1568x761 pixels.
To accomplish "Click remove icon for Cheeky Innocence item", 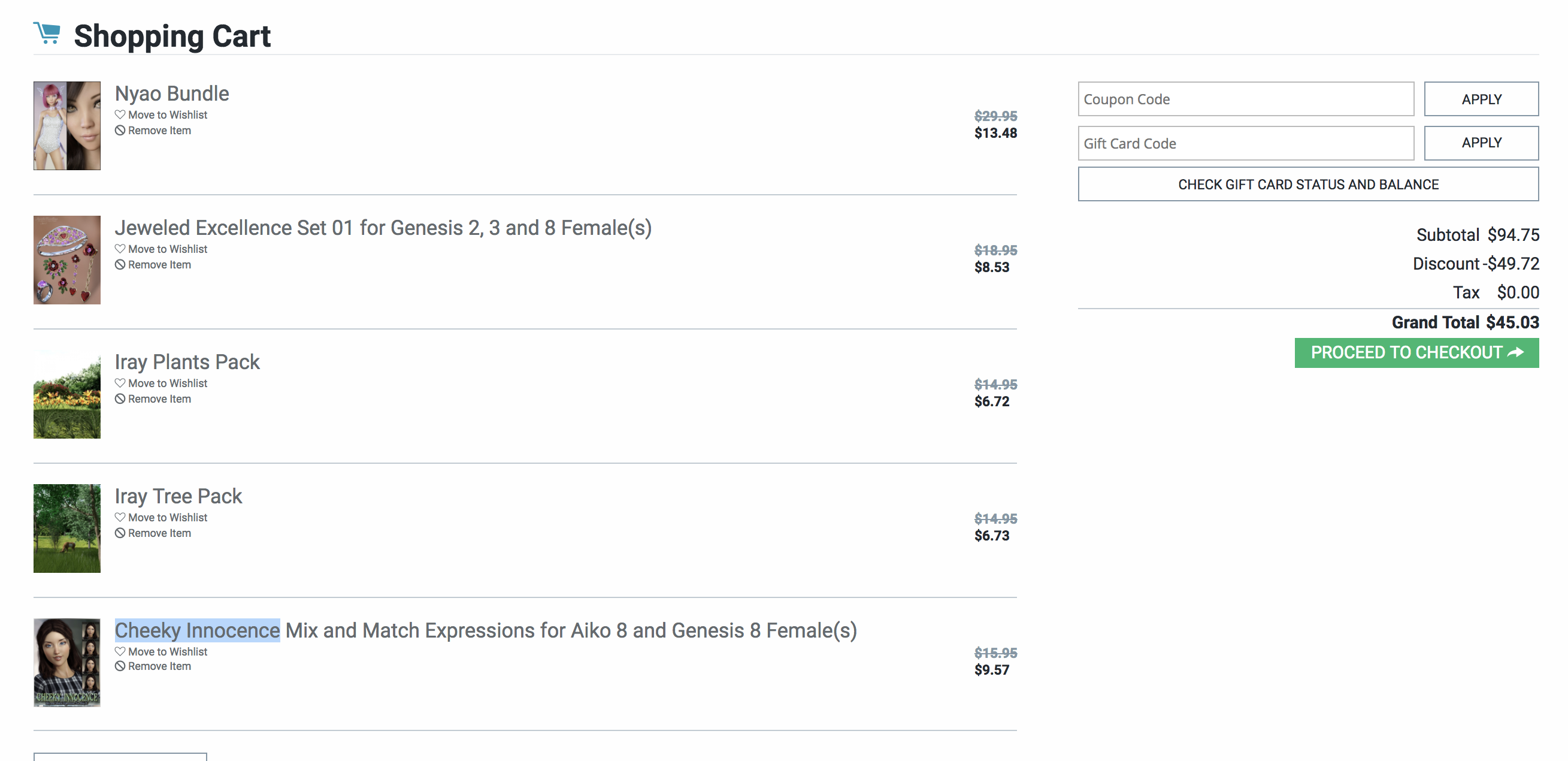I will point(120,666).
